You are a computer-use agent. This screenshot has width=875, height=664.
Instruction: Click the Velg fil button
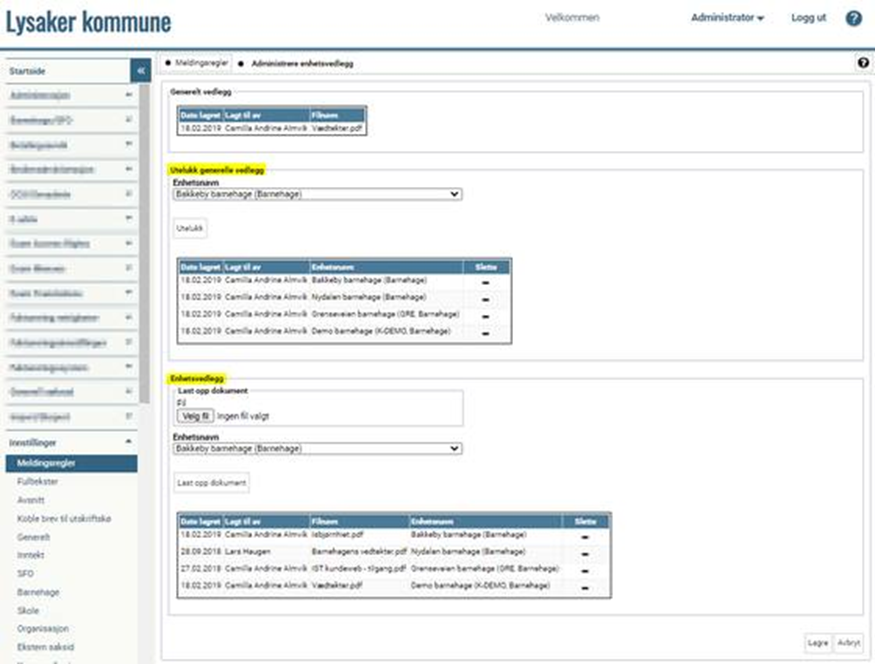[194, 415]
